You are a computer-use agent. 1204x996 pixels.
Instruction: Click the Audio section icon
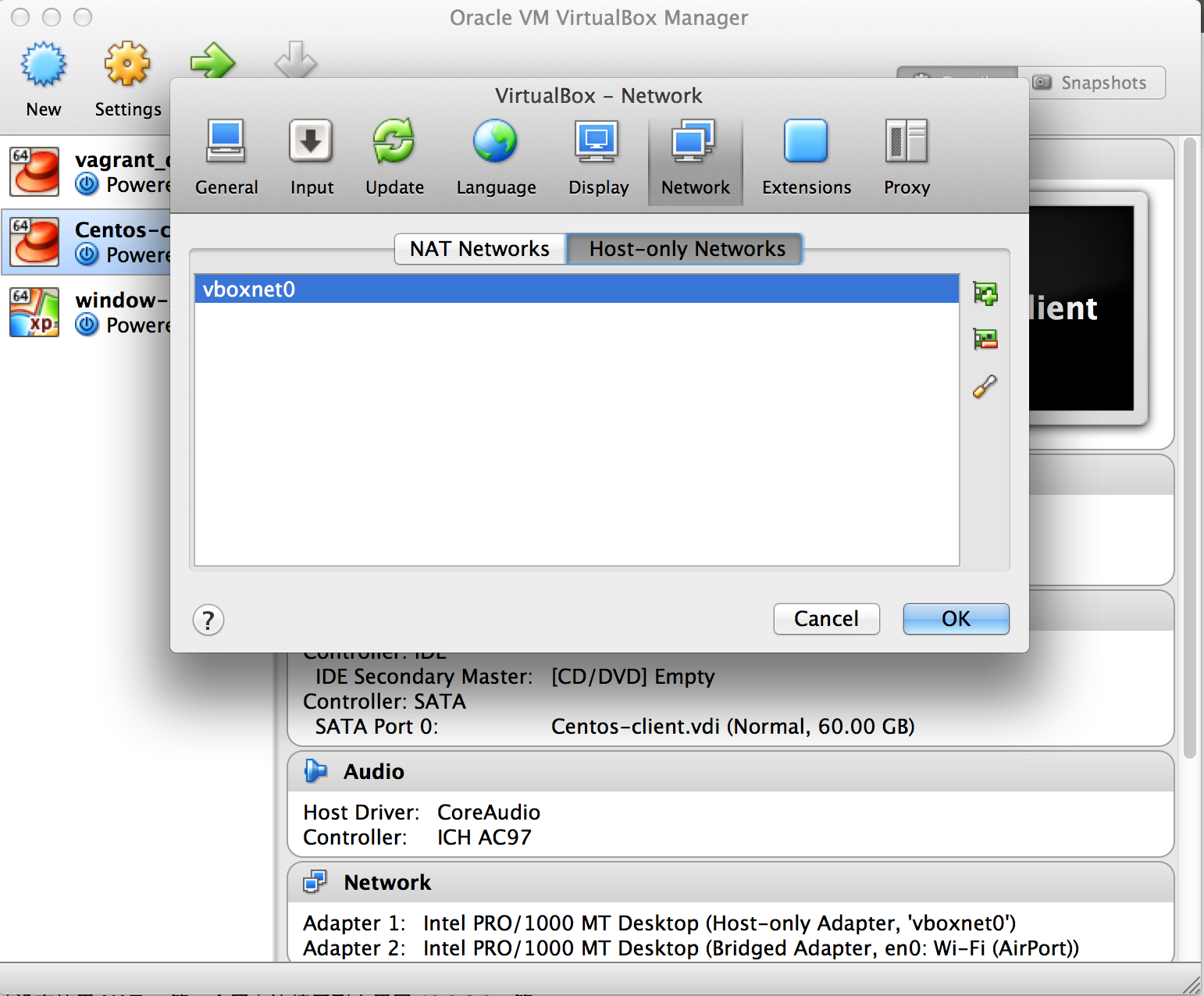[x=315, y=771]
